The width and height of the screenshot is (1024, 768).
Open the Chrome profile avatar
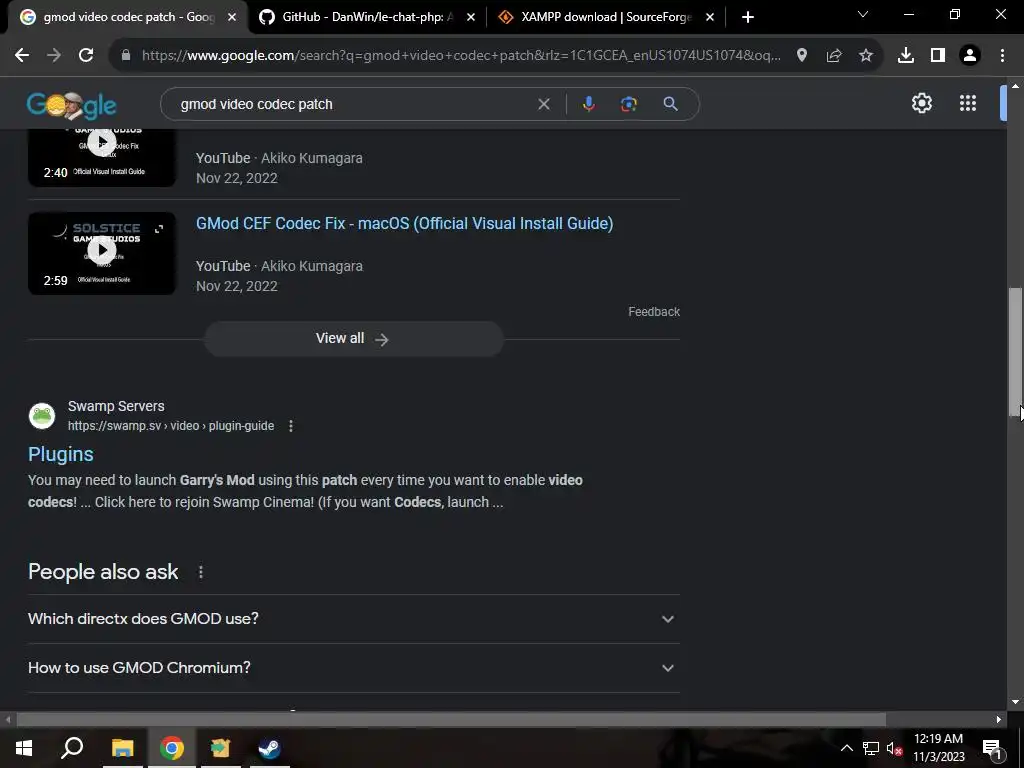pyautogui.click(x=970, y=56)
